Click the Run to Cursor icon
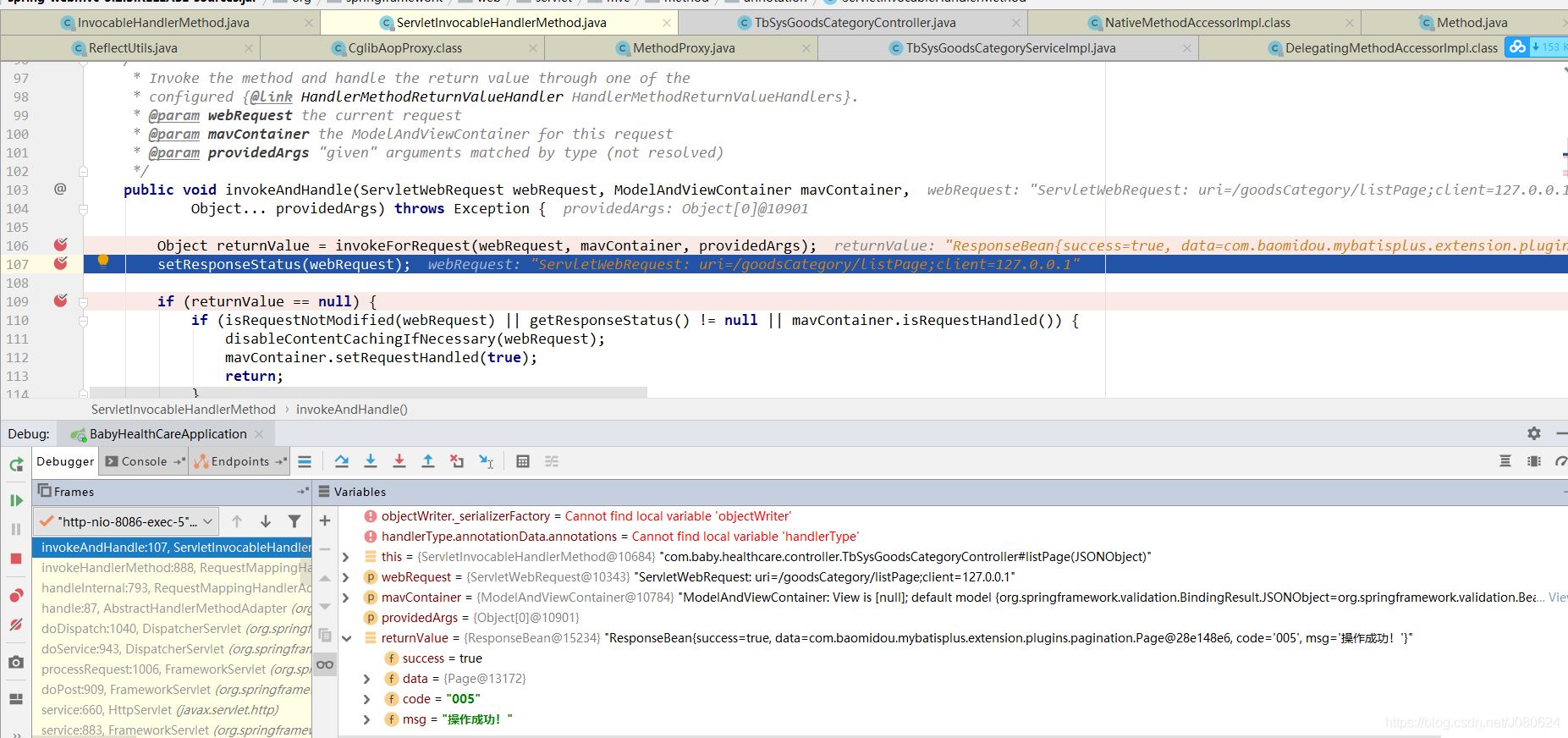Screen dimensions: 1568x738 pyautogui.click(x=486, y=461)
